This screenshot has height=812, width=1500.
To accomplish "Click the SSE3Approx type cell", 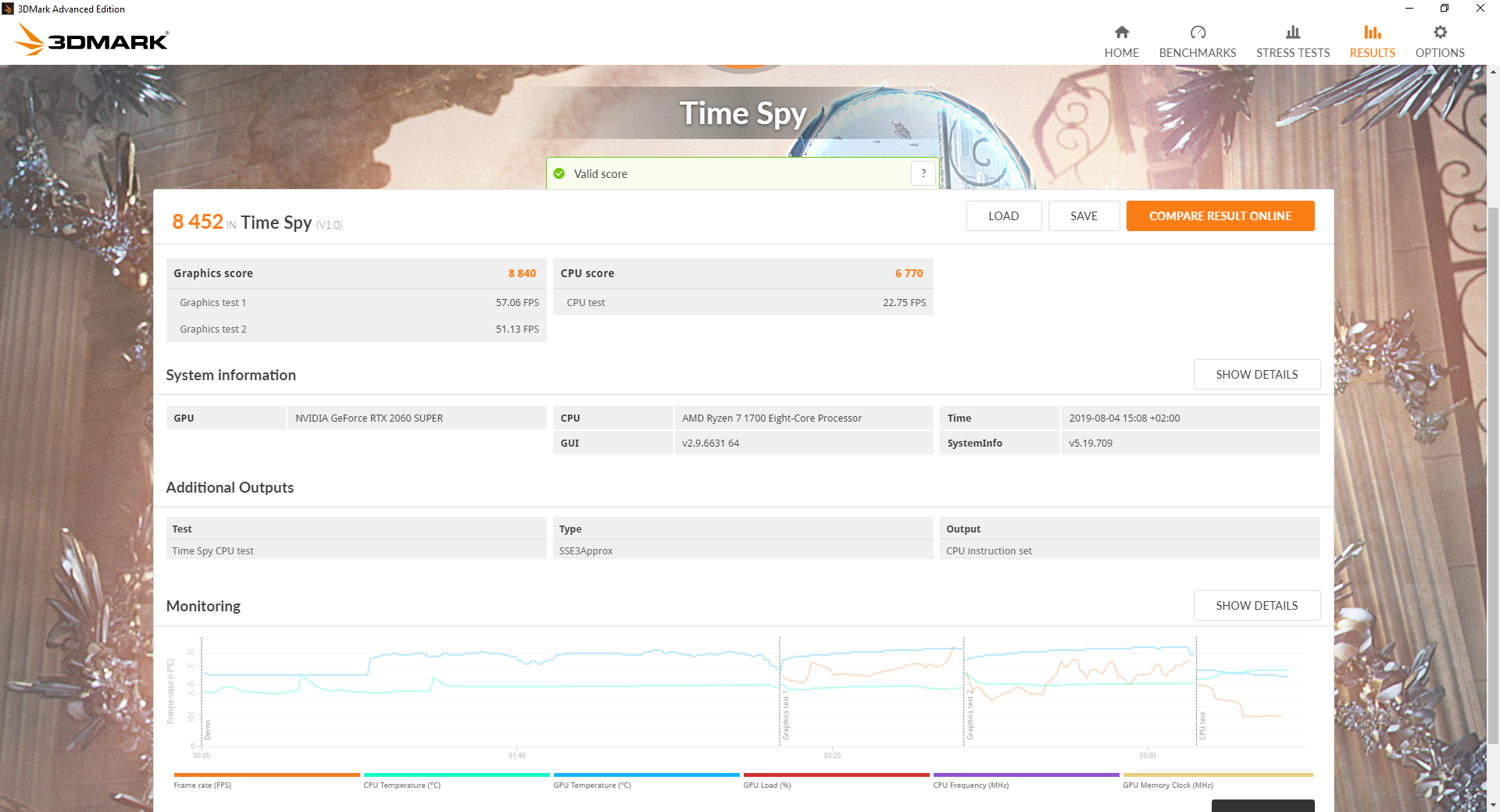I will 742,550.
